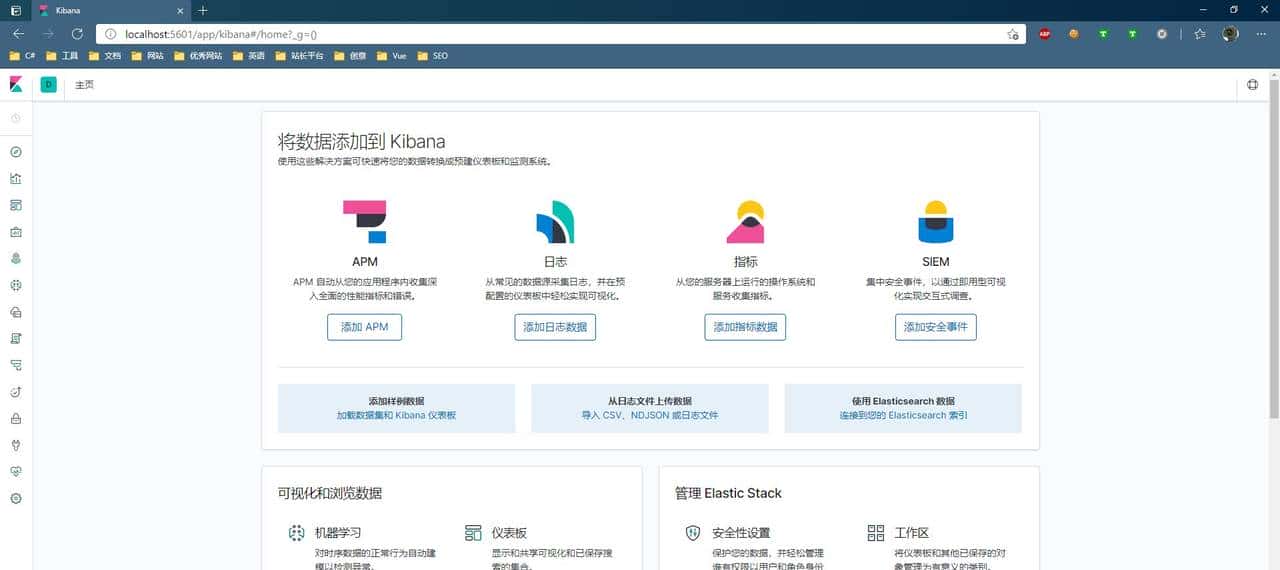
Task: Click the SIEM logo graphic
Action: (x=936, y=222)
